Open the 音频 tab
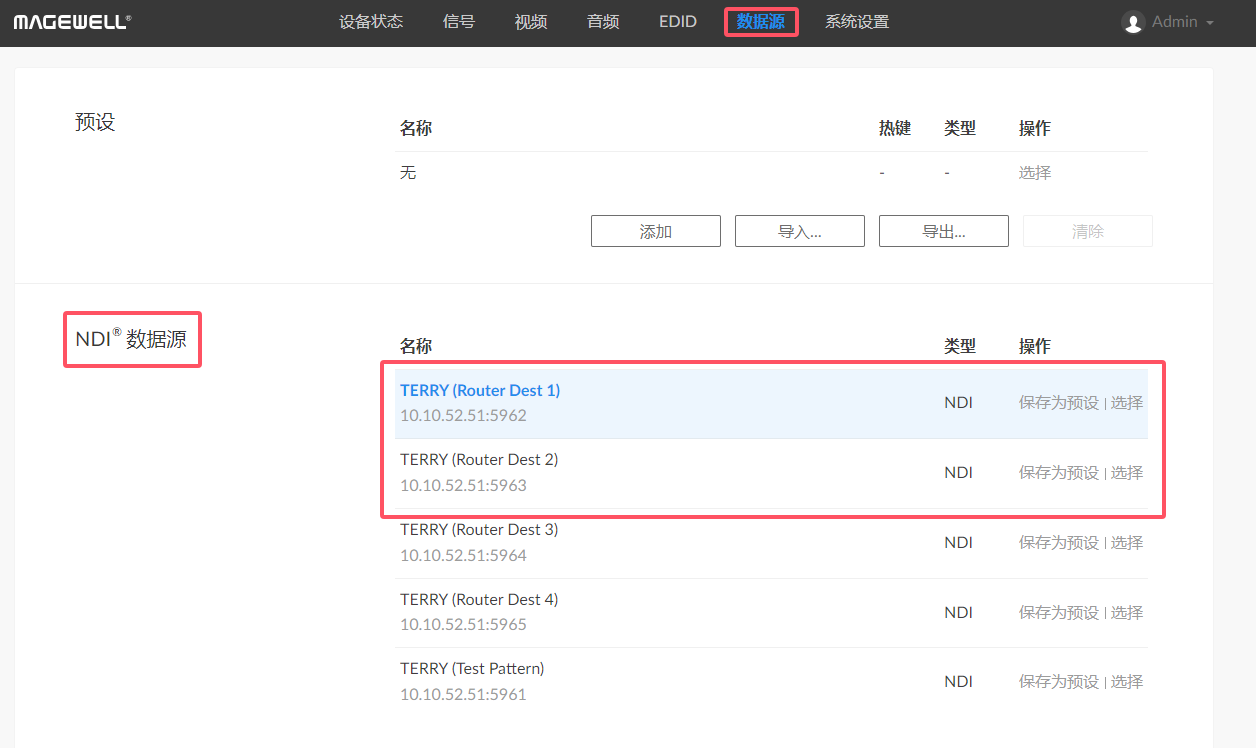The image size is (1256, 748). pos(603,22)
